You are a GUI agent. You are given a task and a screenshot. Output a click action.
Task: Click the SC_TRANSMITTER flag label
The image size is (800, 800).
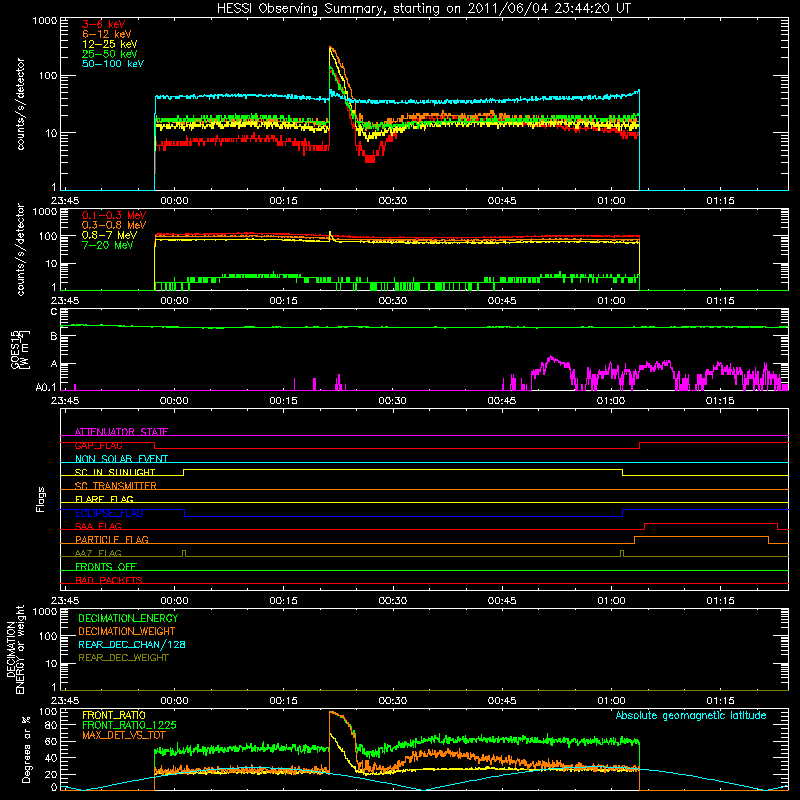coord(115,486)
